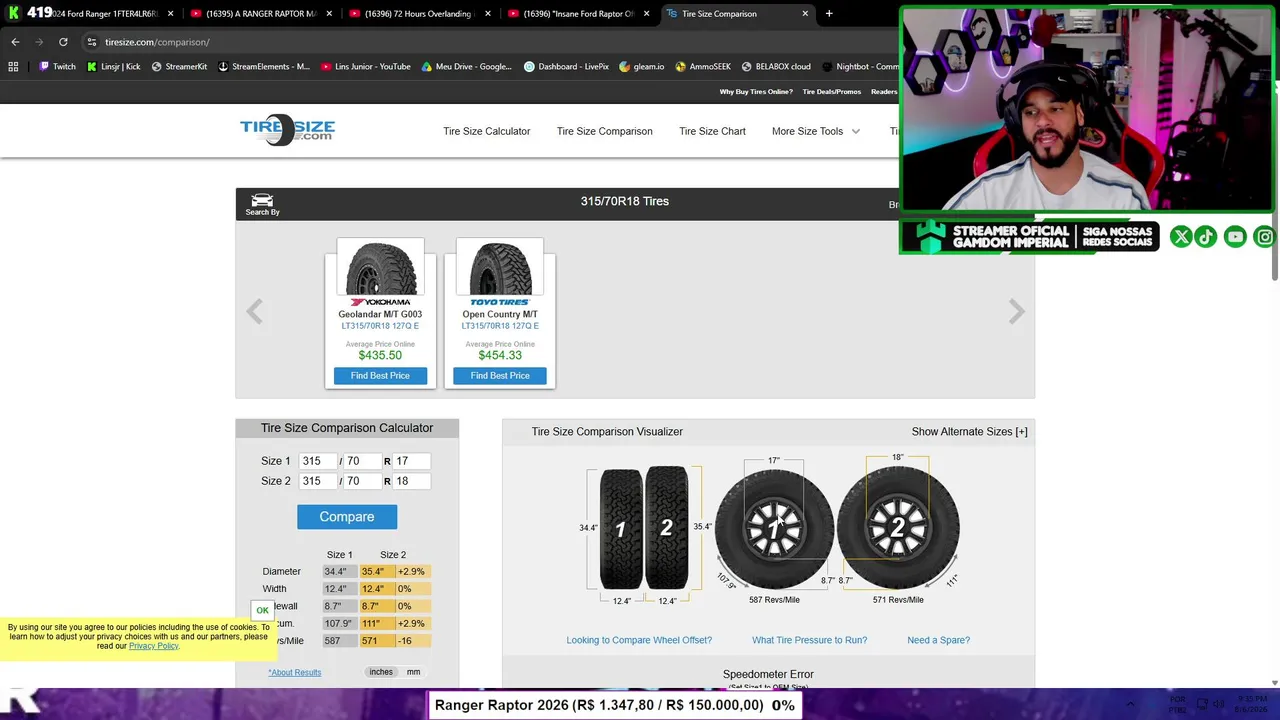
Task: Click the Size 2 aspect ratio field
Action: pyautogui.click(x=361, y=481)
